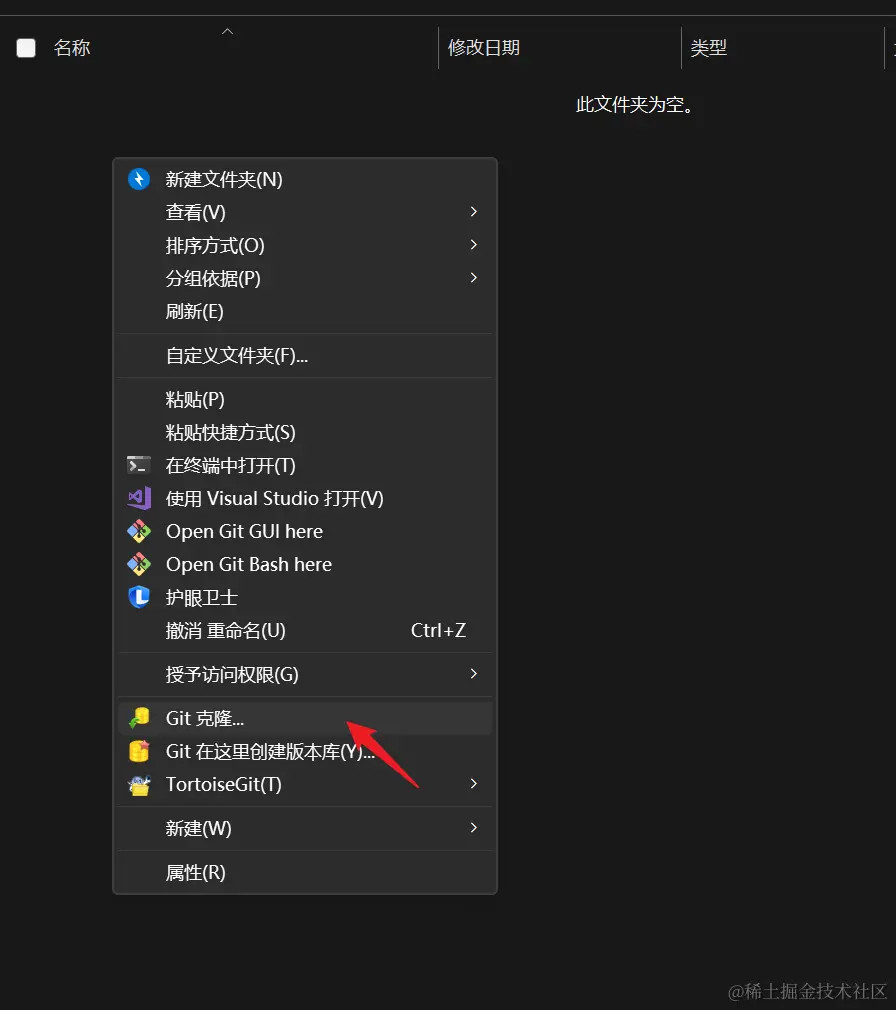Select 新建文件夹(N) from the context menu

pyautogui.click(x=305, y=179)
